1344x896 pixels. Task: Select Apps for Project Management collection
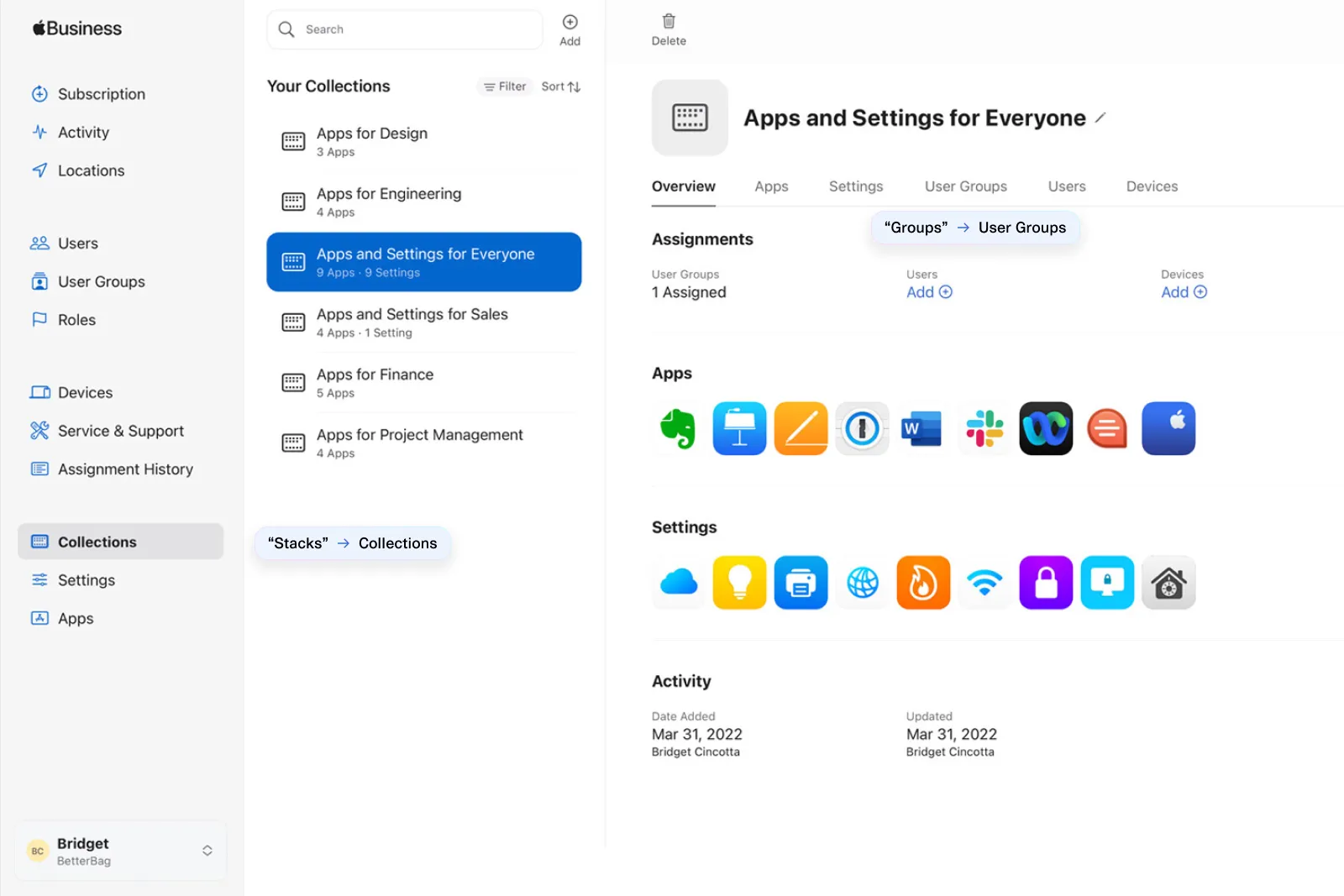tap(424, 443)
